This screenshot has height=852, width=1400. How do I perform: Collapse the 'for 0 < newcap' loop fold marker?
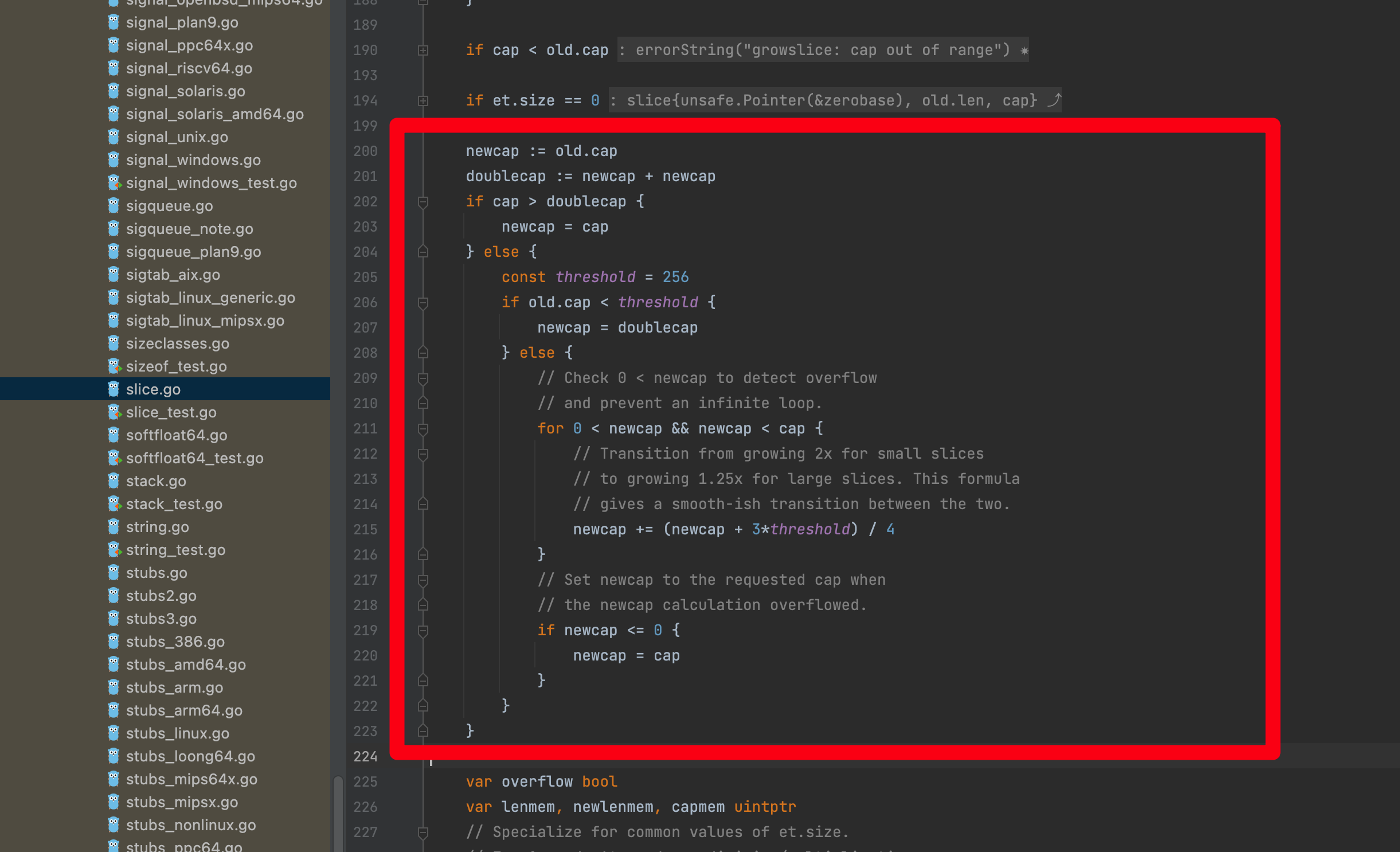423,429
